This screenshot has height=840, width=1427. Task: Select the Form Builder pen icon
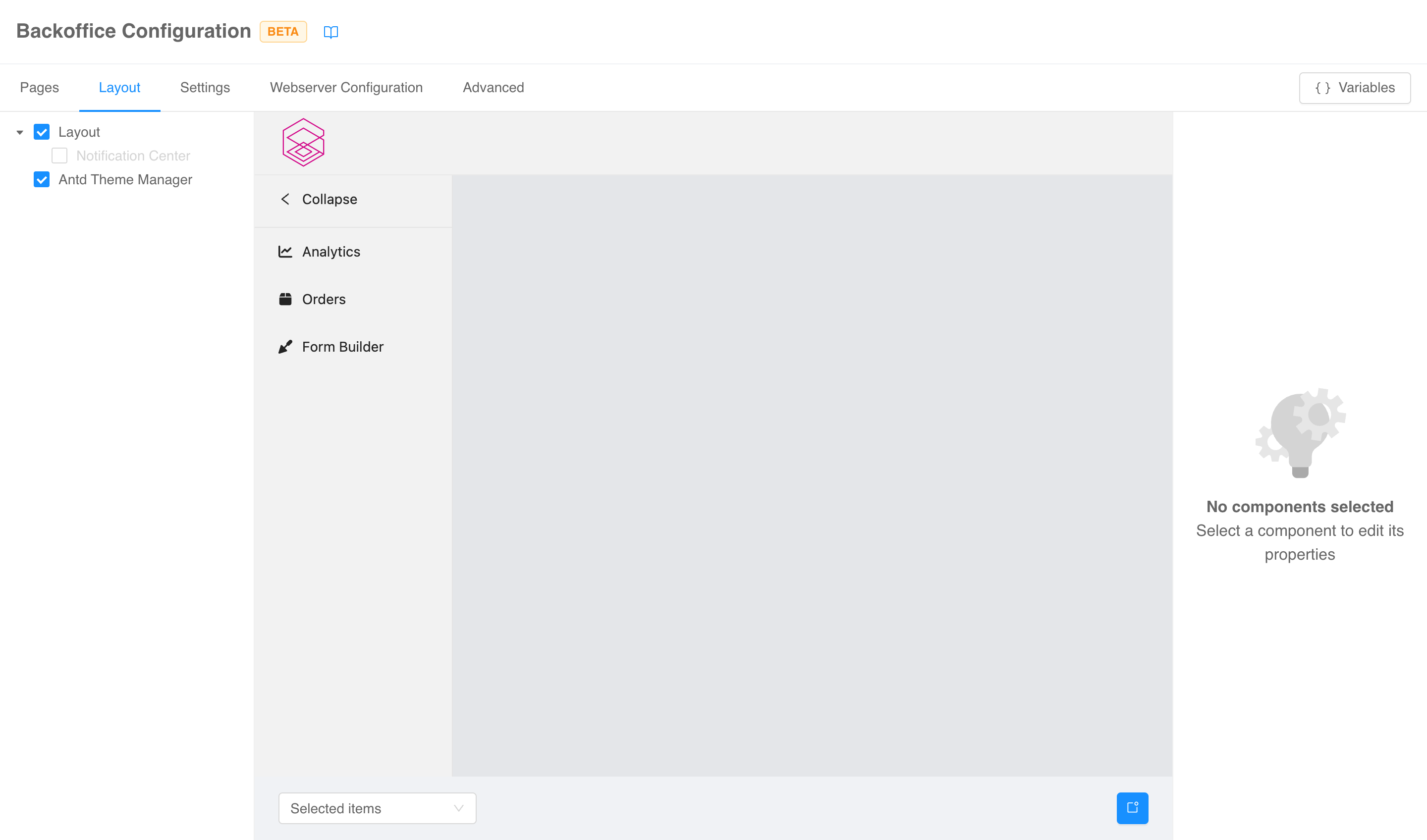click(x=286, y=346)
